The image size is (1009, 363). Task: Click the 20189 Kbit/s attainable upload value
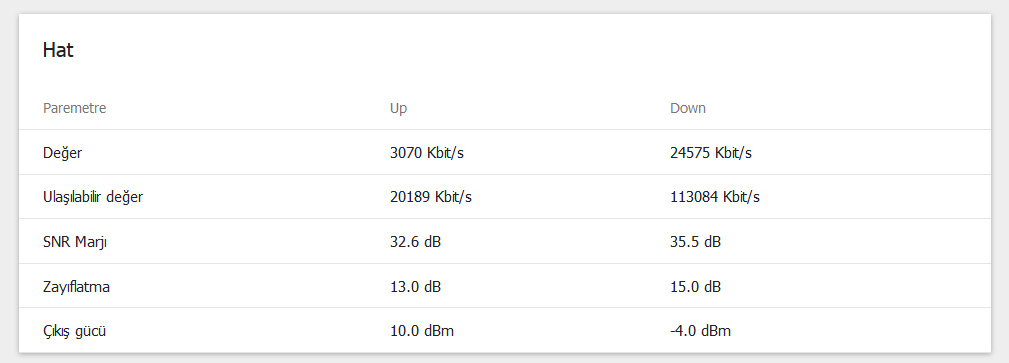click(430, 197)
